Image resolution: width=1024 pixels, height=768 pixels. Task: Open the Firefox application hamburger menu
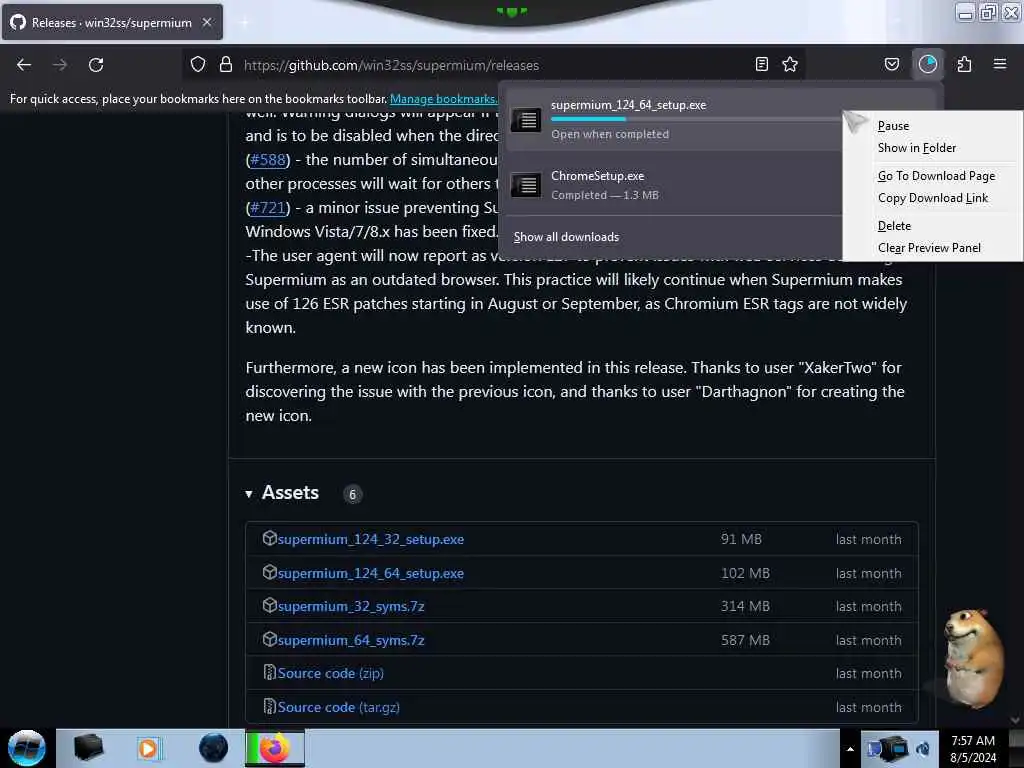pos(1000,64)
